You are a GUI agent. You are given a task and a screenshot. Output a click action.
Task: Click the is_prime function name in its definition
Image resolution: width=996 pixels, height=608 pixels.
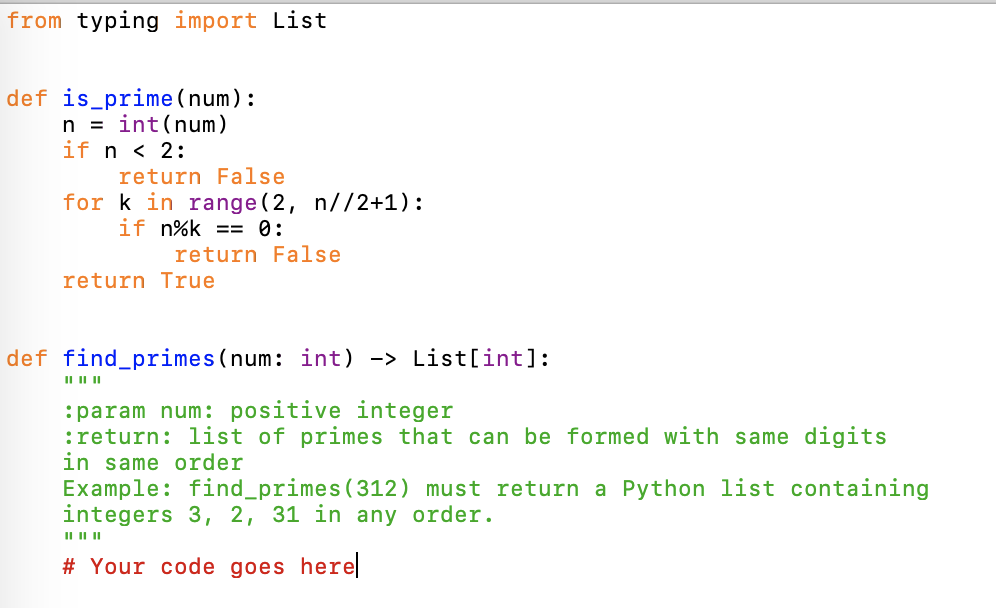click(x=118, y=99)
